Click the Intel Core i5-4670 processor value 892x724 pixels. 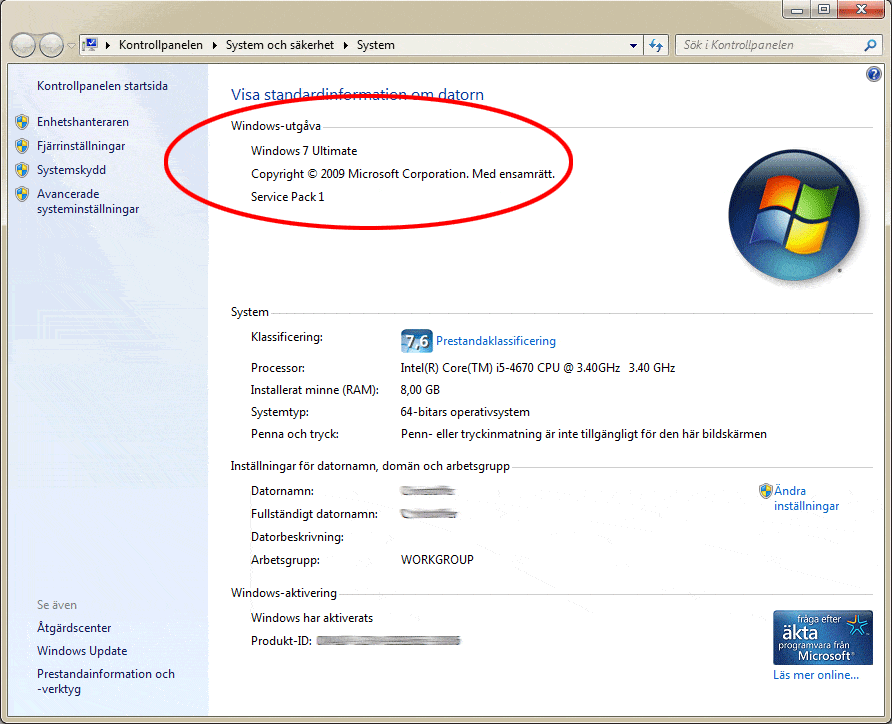tap(538, 368)
